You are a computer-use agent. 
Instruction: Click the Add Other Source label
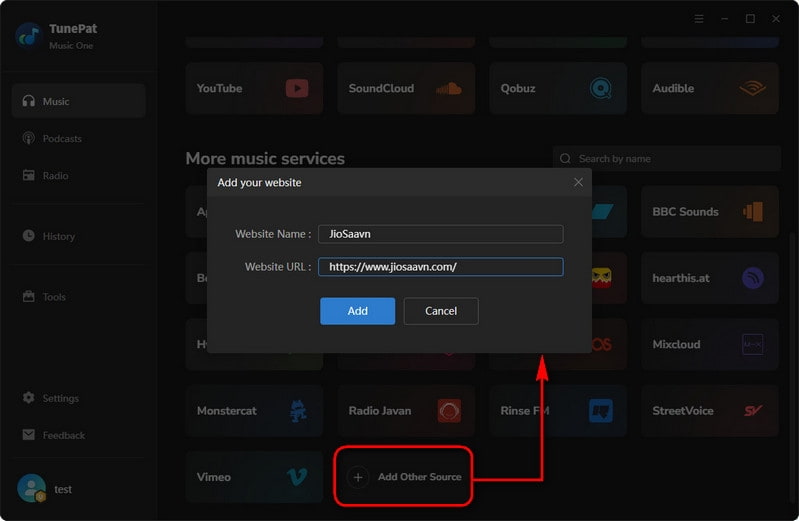point(419,477)
